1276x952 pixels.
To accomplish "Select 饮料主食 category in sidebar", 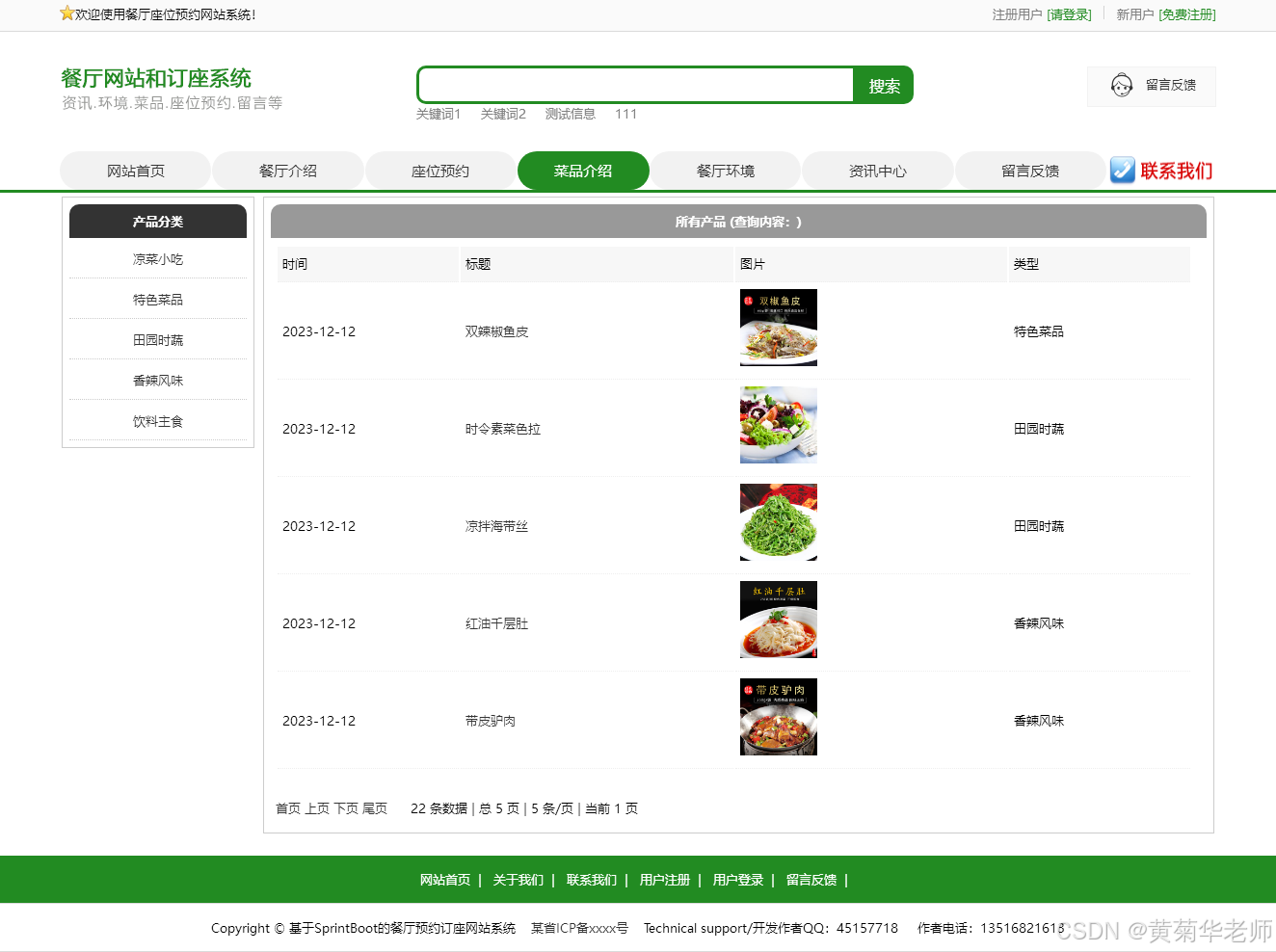I will 157,420.
